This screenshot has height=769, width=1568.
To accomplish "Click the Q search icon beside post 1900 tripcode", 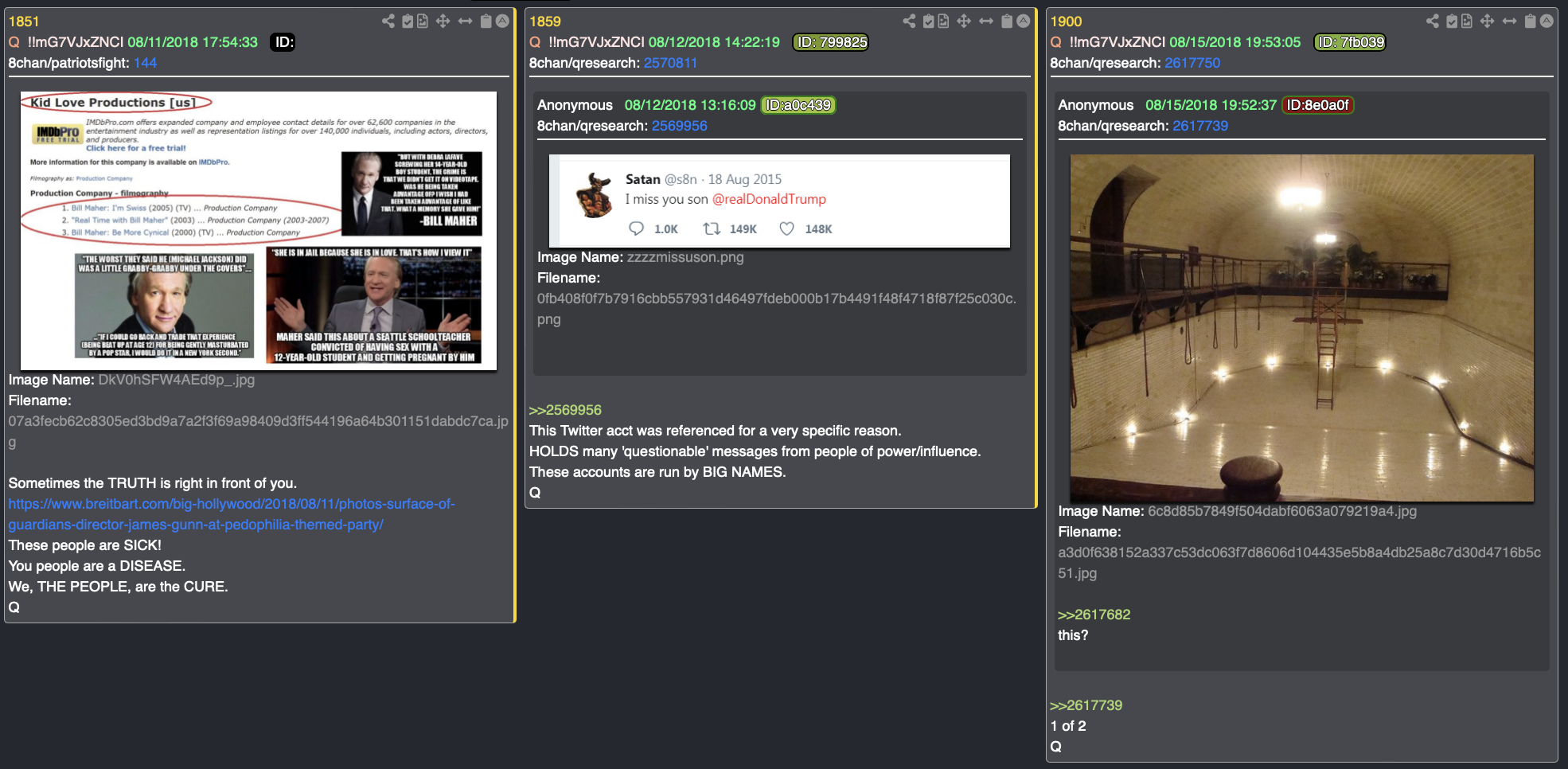I will [x=1056, y=42].
